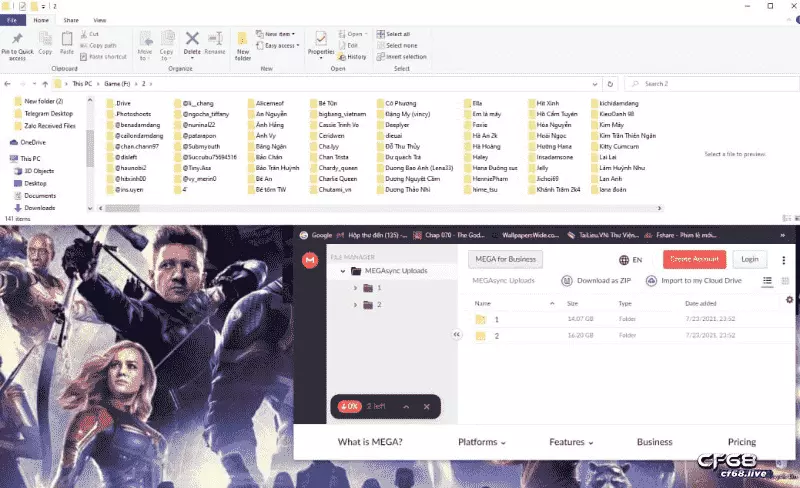Click the Cut scissors option
The height and width of the screenshot is (488, 800).
[89, 34]
